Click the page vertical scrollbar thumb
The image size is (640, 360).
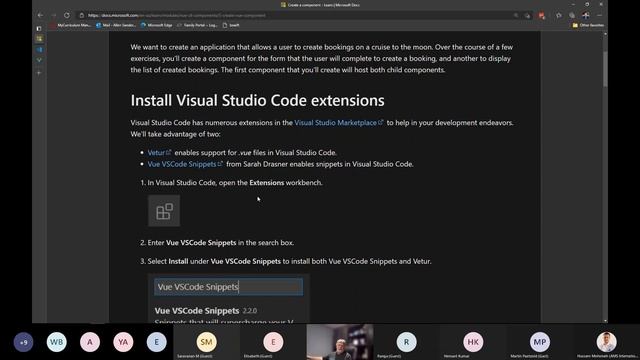[x=605, y=69]
